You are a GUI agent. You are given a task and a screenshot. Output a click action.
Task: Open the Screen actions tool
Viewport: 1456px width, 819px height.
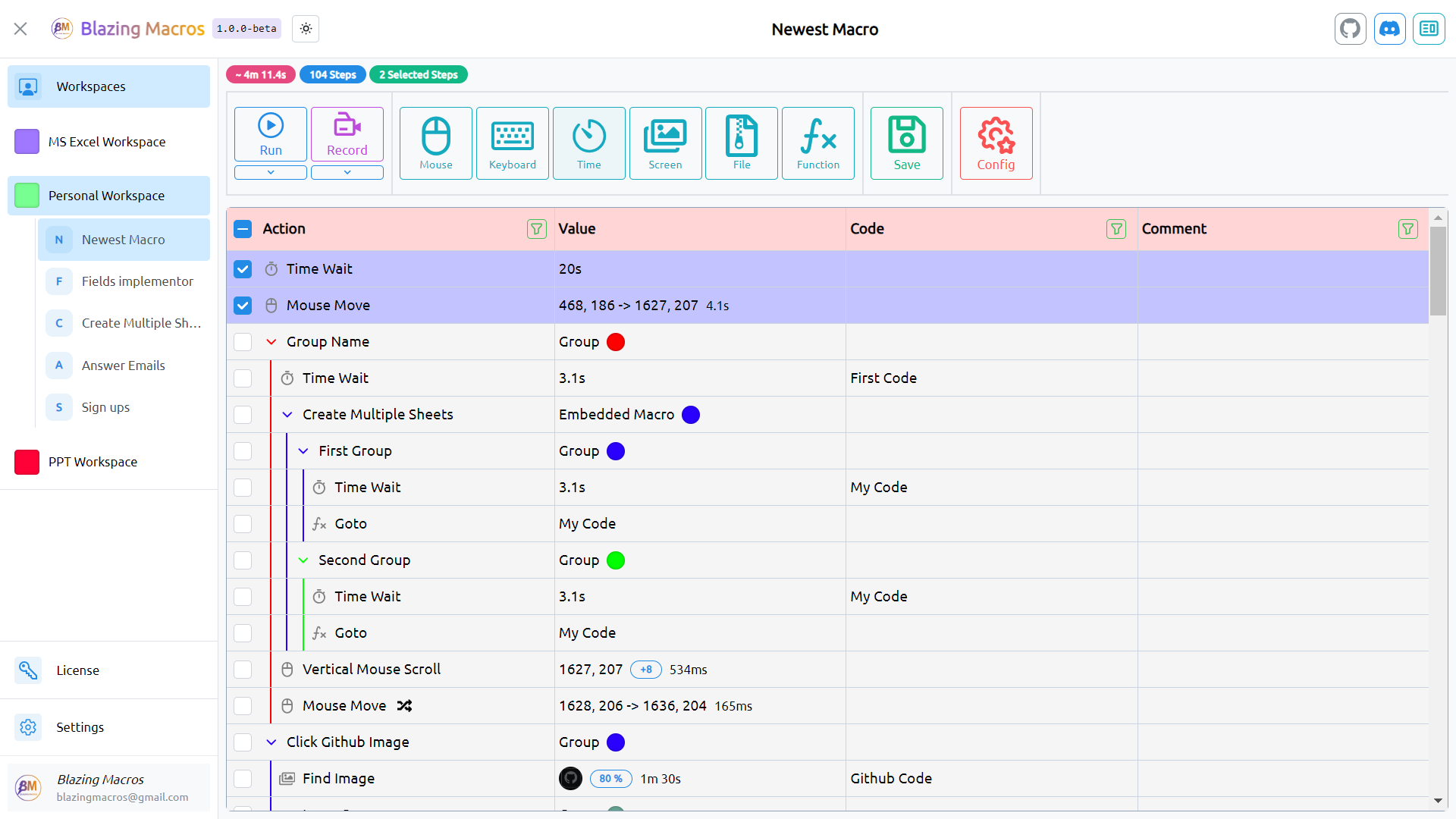[665, 143]
